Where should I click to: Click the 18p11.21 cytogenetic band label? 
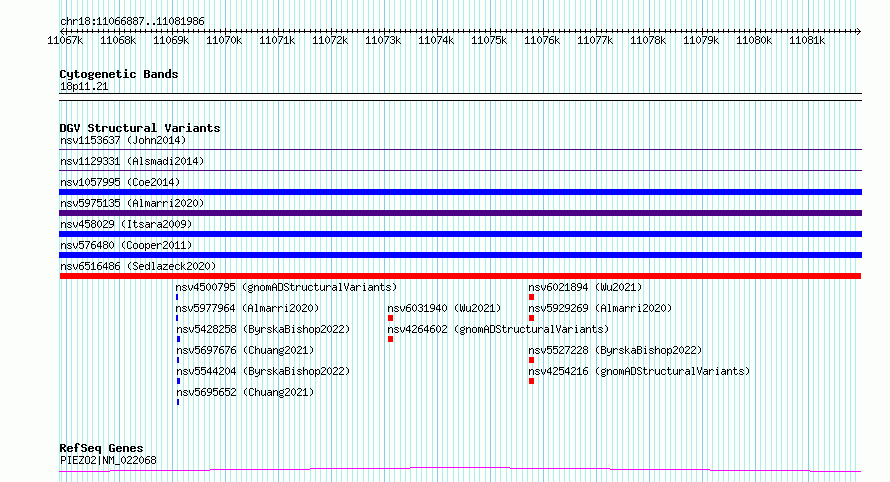click(84, 86)
